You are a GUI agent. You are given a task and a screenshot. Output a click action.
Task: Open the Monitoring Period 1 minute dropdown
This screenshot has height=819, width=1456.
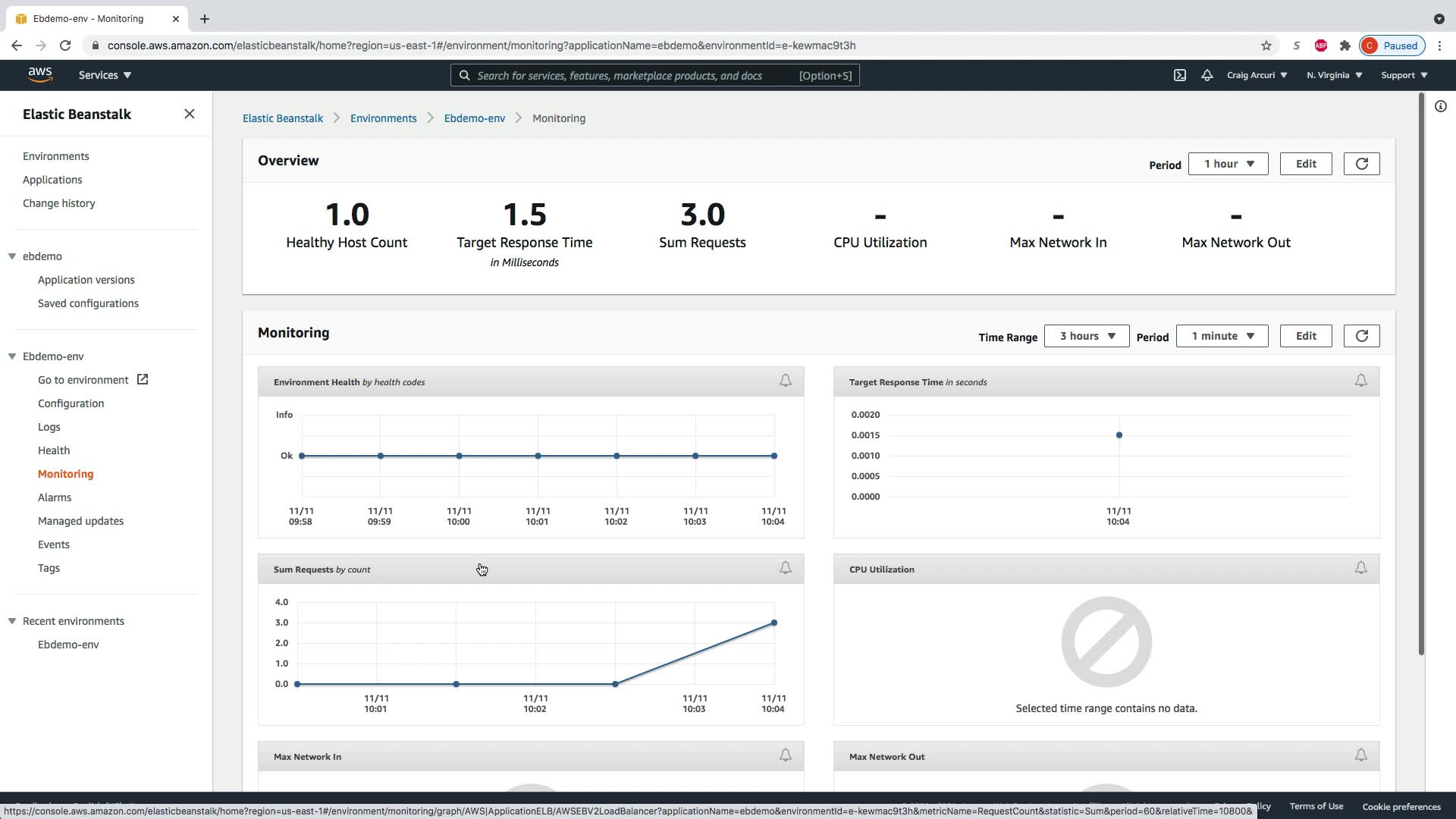point(1222,336)
